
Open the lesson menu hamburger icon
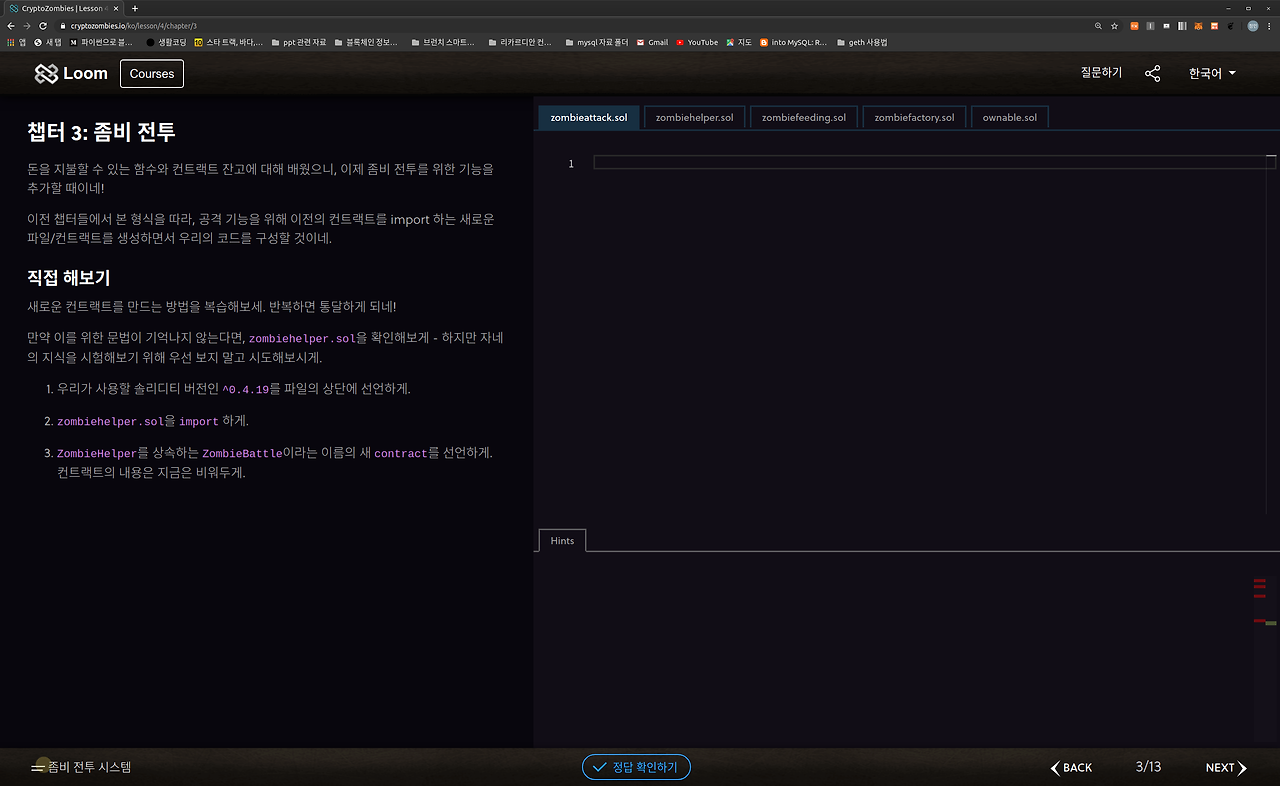point(38,767)
